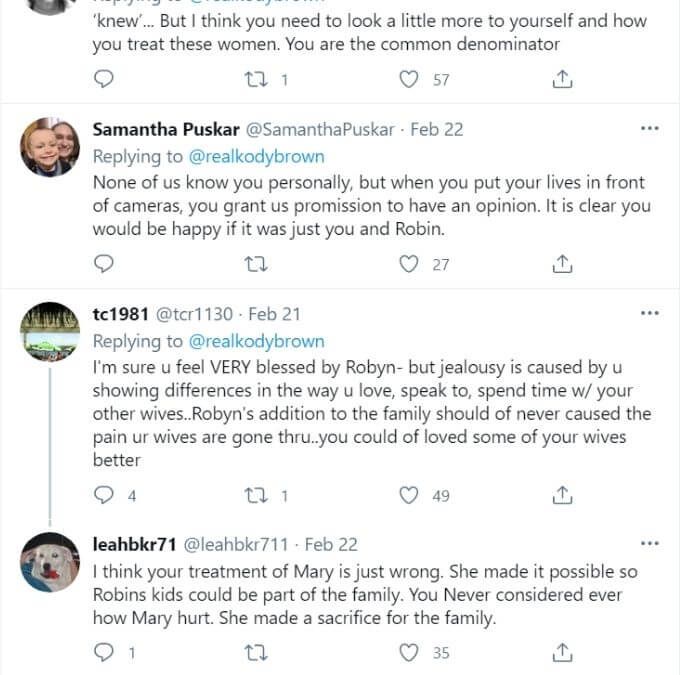Screen dimensions: 680x675
Task: Reply to tc1981's tweet with 4 replies
Action: (104, 495)
